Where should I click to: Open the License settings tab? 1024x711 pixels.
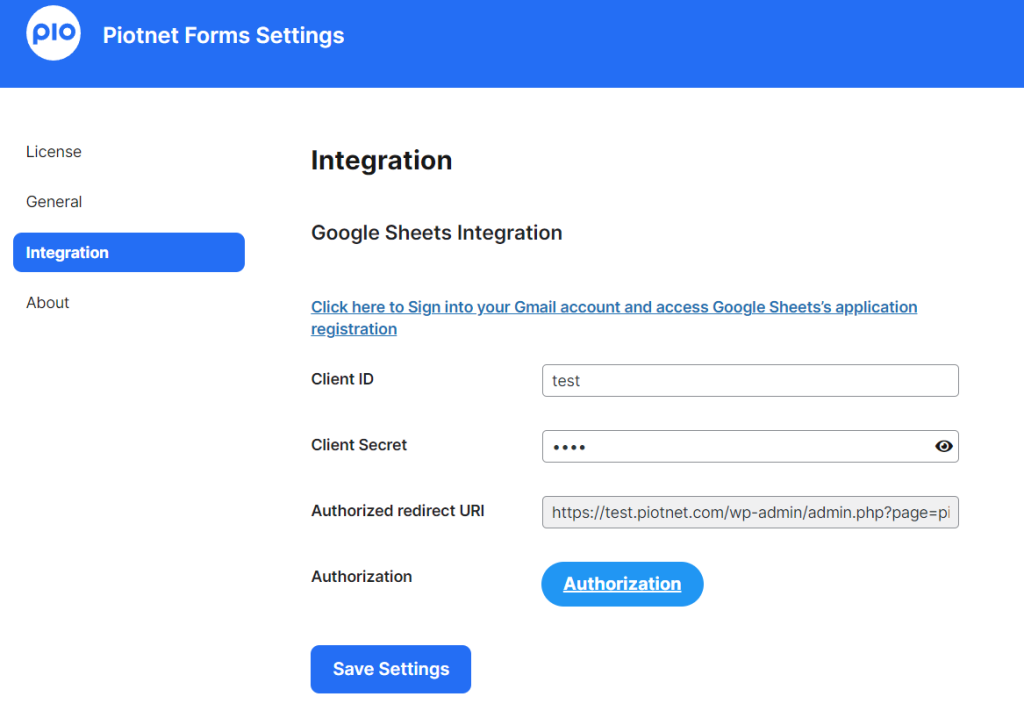pyautogui.click(x=54, y=151)
